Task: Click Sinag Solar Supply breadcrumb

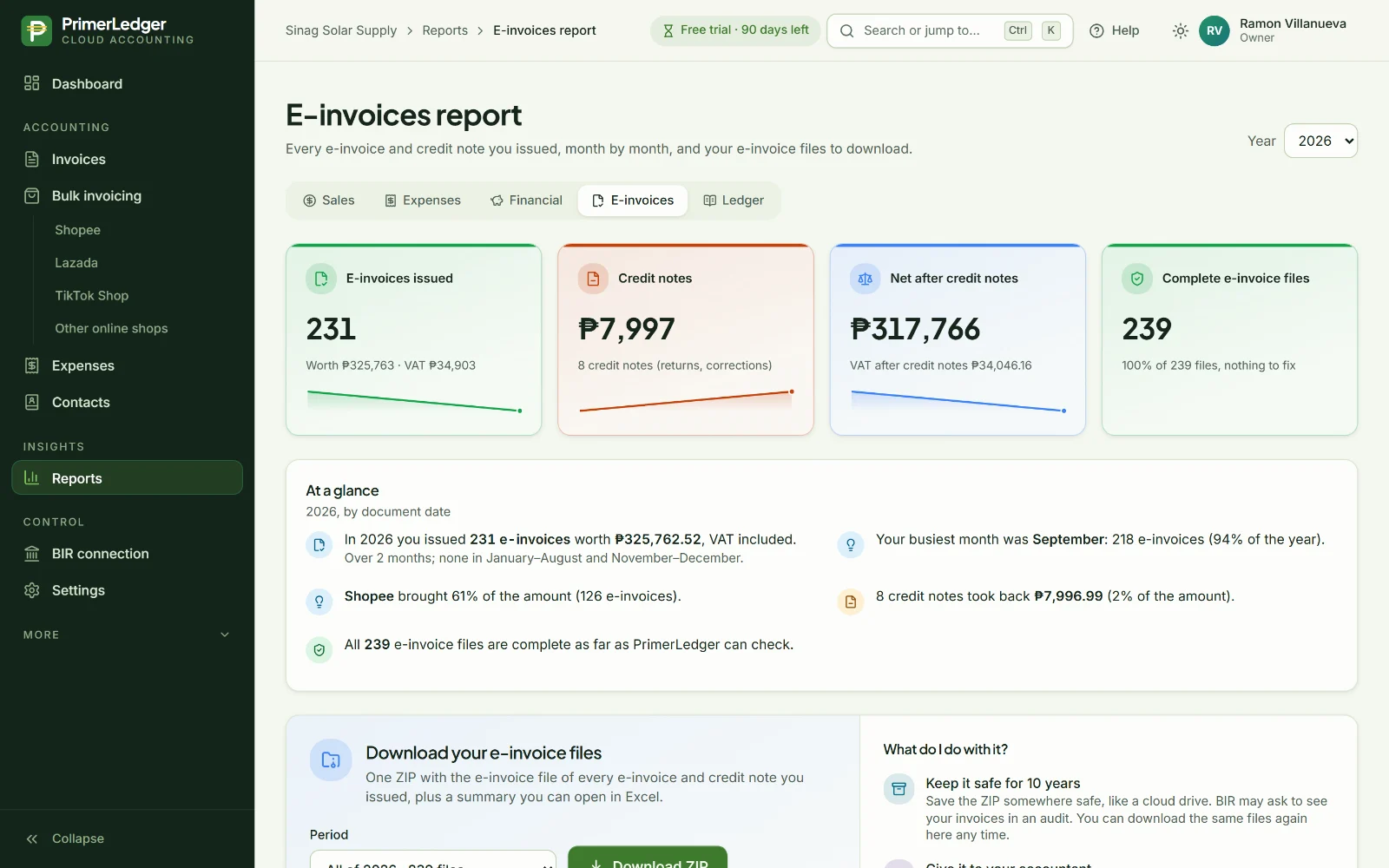Action: 341,30
